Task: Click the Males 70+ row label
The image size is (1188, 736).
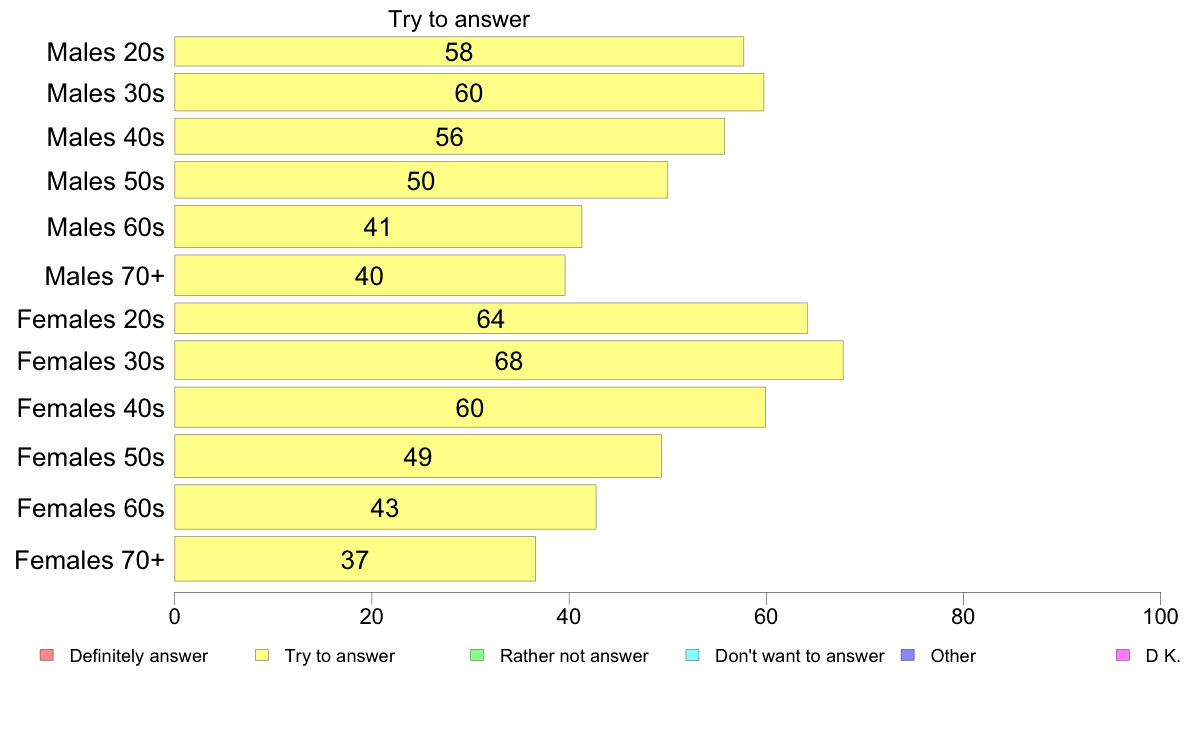Action: 105,276
